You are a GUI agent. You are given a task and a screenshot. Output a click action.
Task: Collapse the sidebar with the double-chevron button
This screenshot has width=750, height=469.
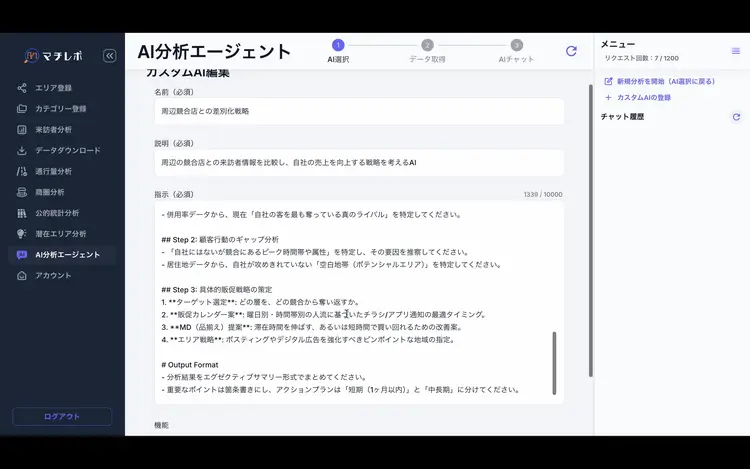(x=110, y=56)
